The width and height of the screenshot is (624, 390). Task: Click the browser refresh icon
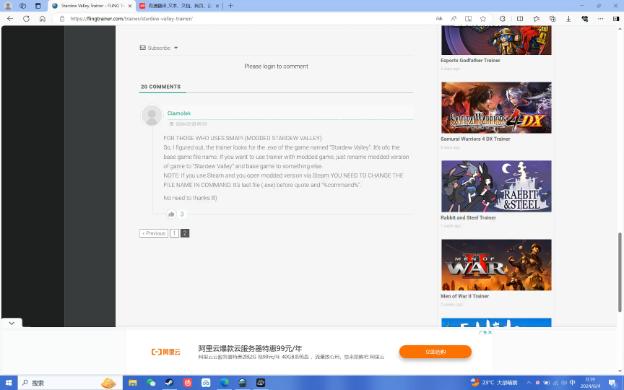click(26, 19)
